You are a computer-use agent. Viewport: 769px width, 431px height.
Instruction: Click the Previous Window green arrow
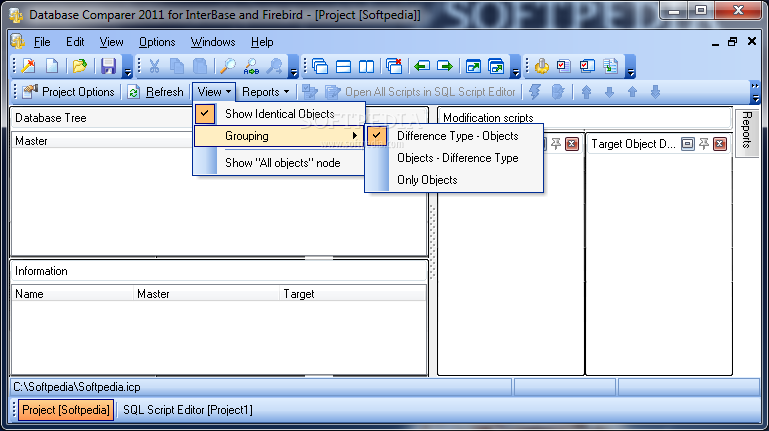421,66
